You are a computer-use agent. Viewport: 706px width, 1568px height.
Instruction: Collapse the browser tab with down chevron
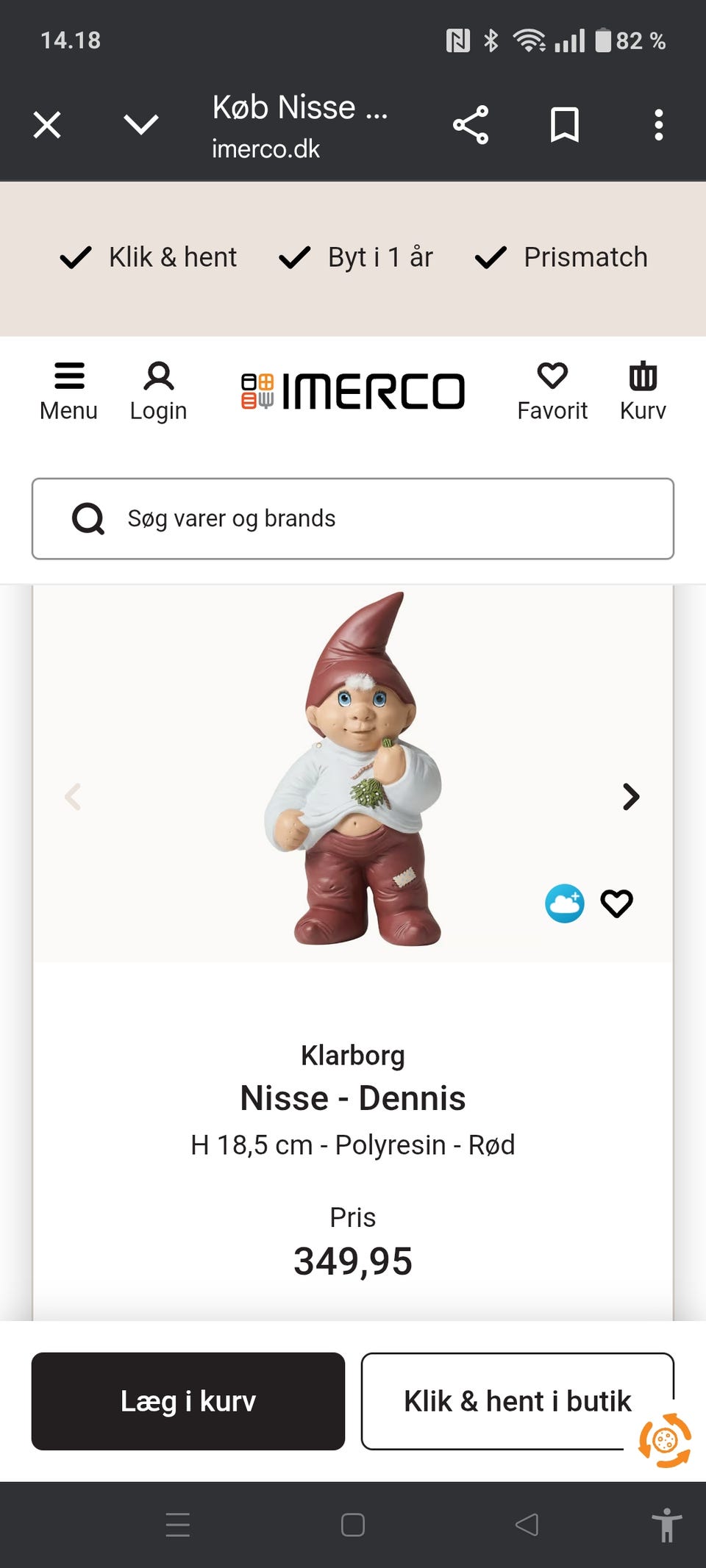[x=141, y=125]
